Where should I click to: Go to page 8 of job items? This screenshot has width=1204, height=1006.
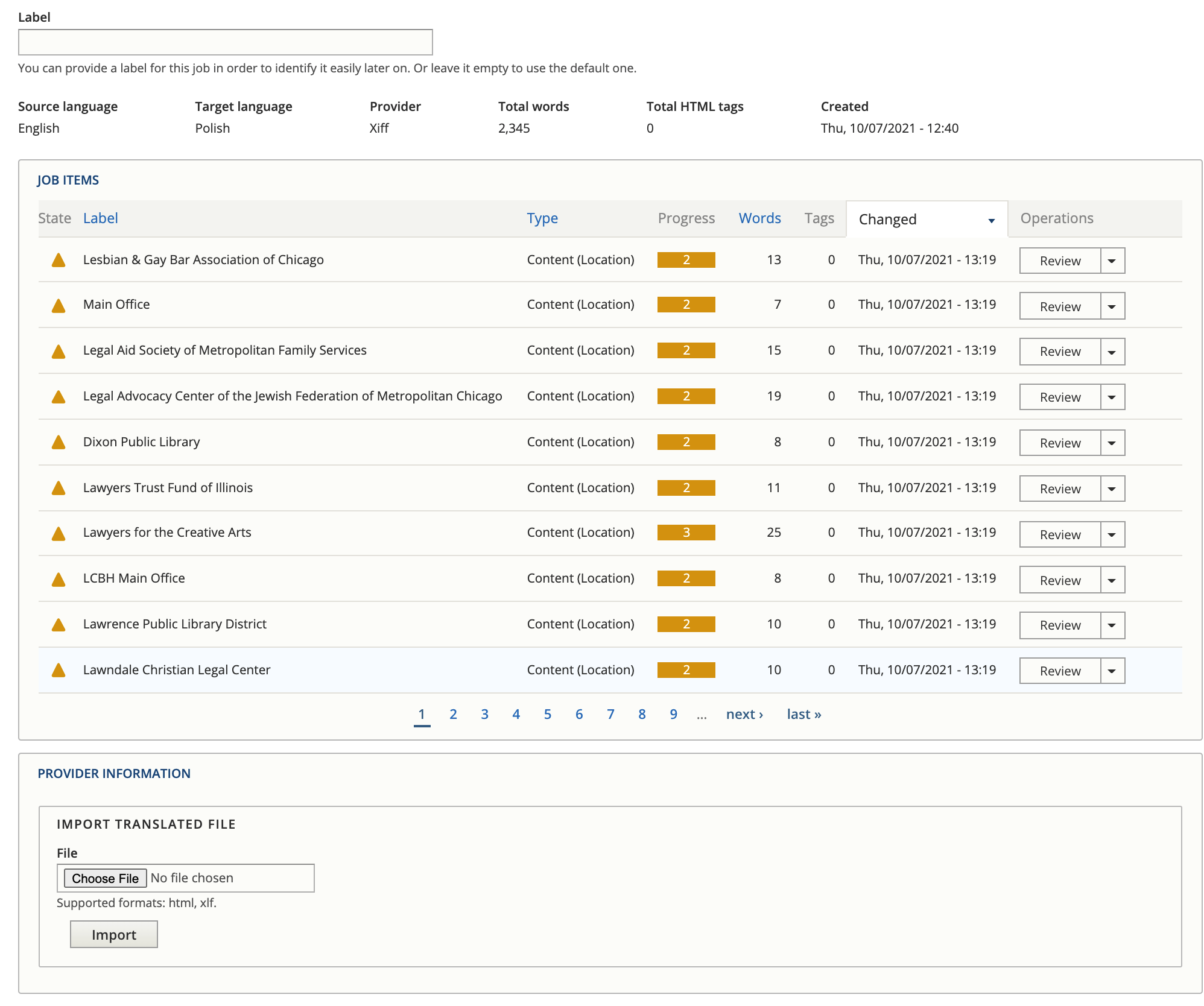(642, 714)
